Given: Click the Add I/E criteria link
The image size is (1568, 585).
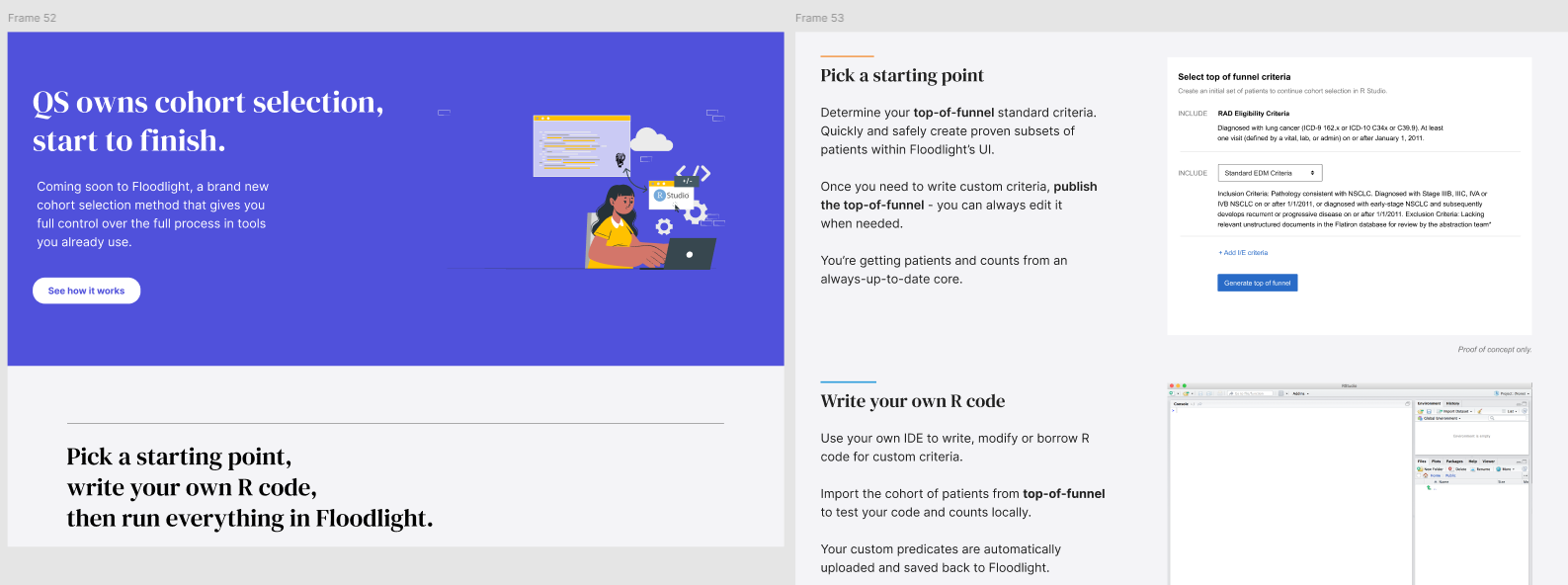Looking at the screenshot, I should (x=1243, y=253).
